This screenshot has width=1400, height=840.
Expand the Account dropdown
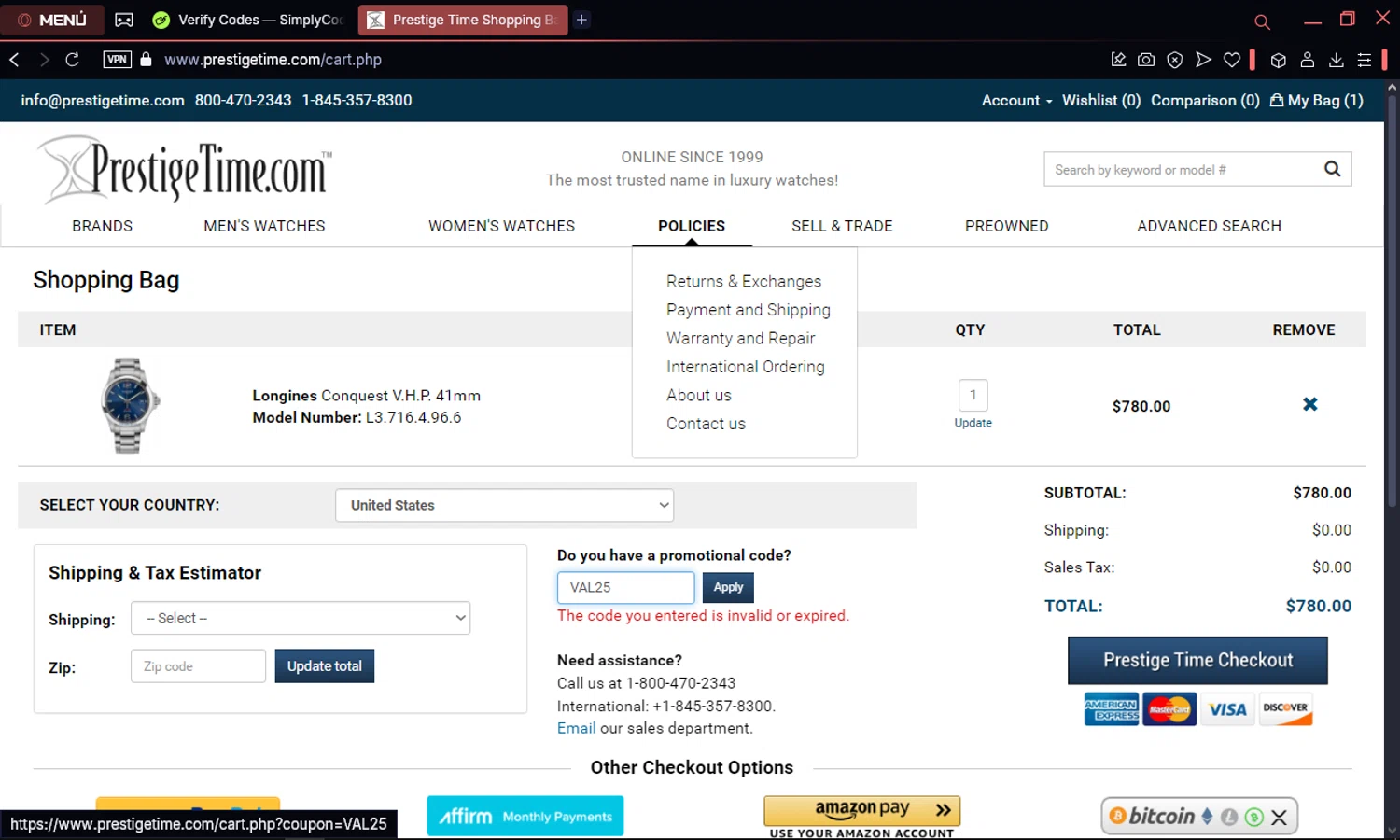coord(1016,100)
